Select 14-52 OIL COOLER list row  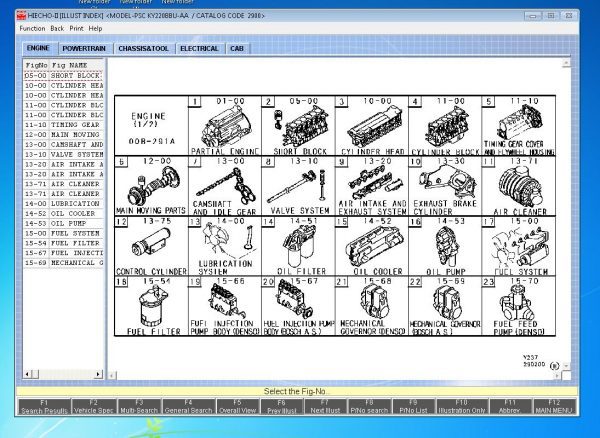point(64,213)
